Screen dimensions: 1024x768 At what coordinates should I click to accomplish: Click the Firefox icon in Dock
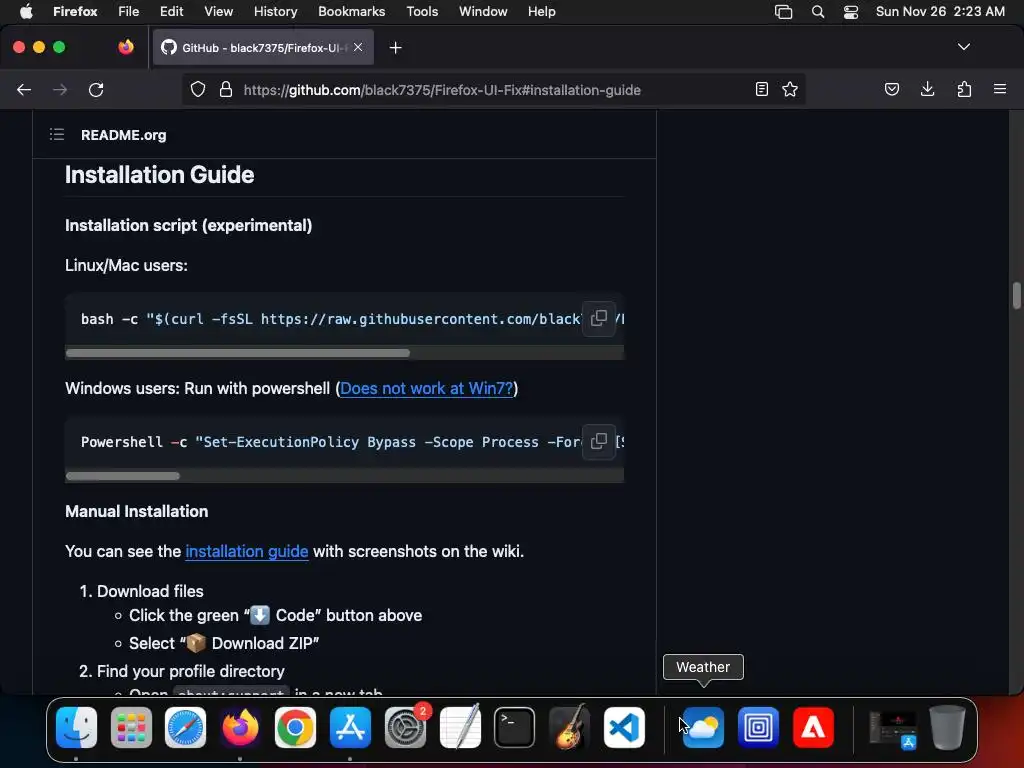point(240,728)
